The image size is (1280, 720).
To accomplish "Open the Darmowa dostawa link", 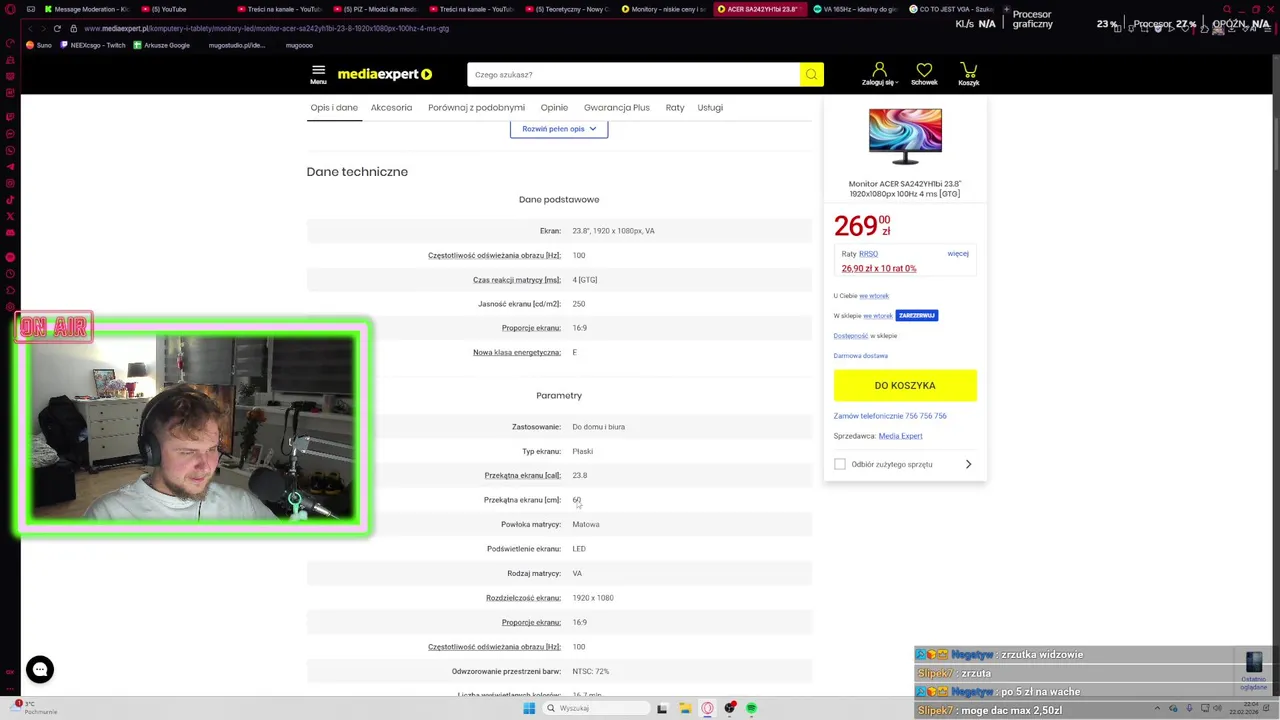I will [x=860, y=355].
